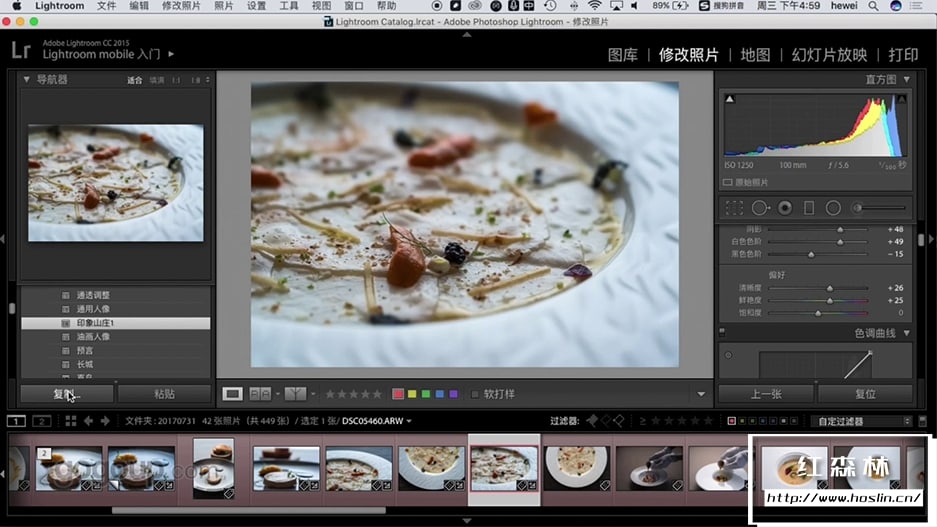Select the Spot Removal tool

click(760, 208)
